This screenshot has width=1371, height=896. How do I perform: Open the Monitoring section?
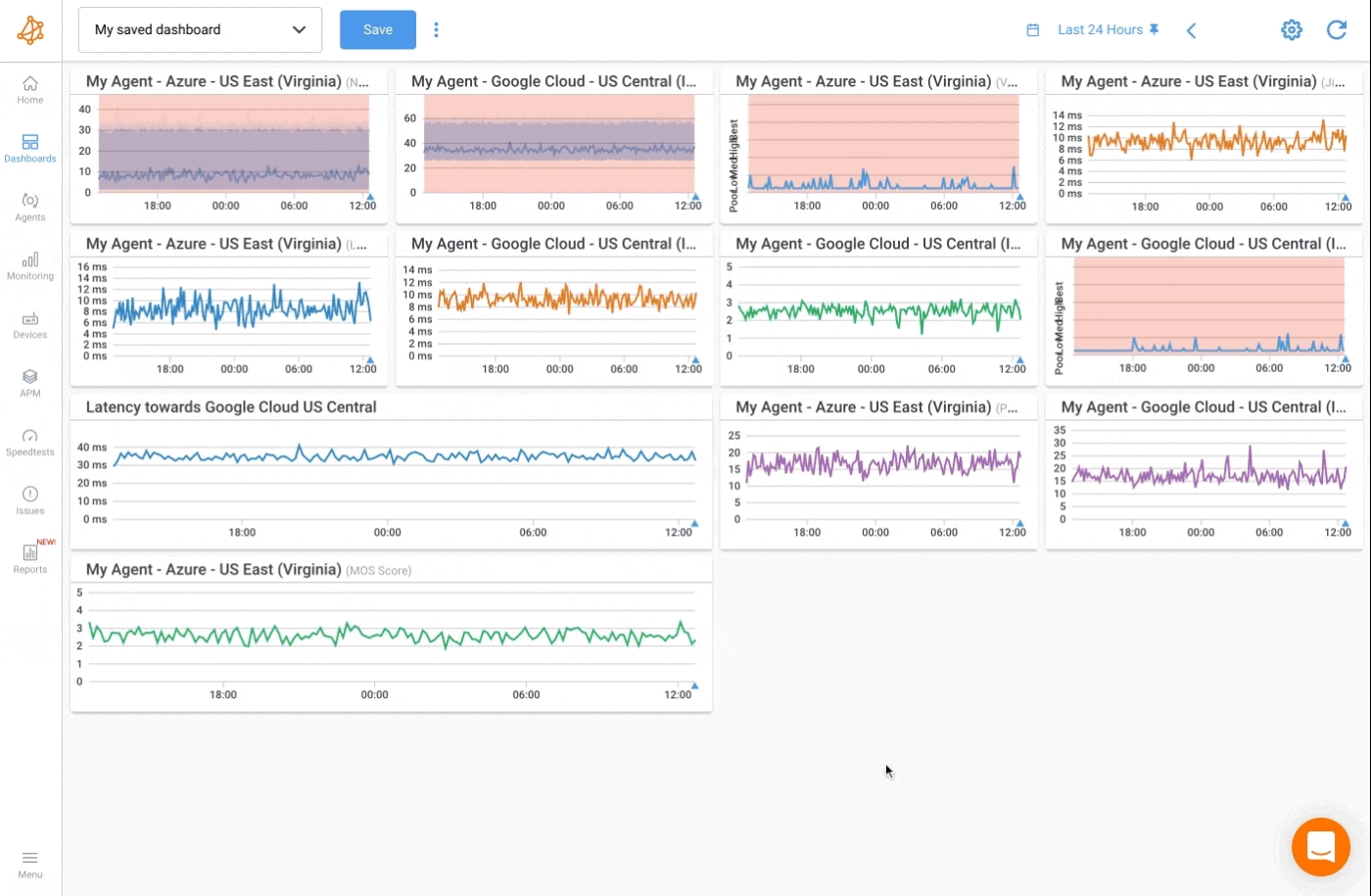coord(29,267)
